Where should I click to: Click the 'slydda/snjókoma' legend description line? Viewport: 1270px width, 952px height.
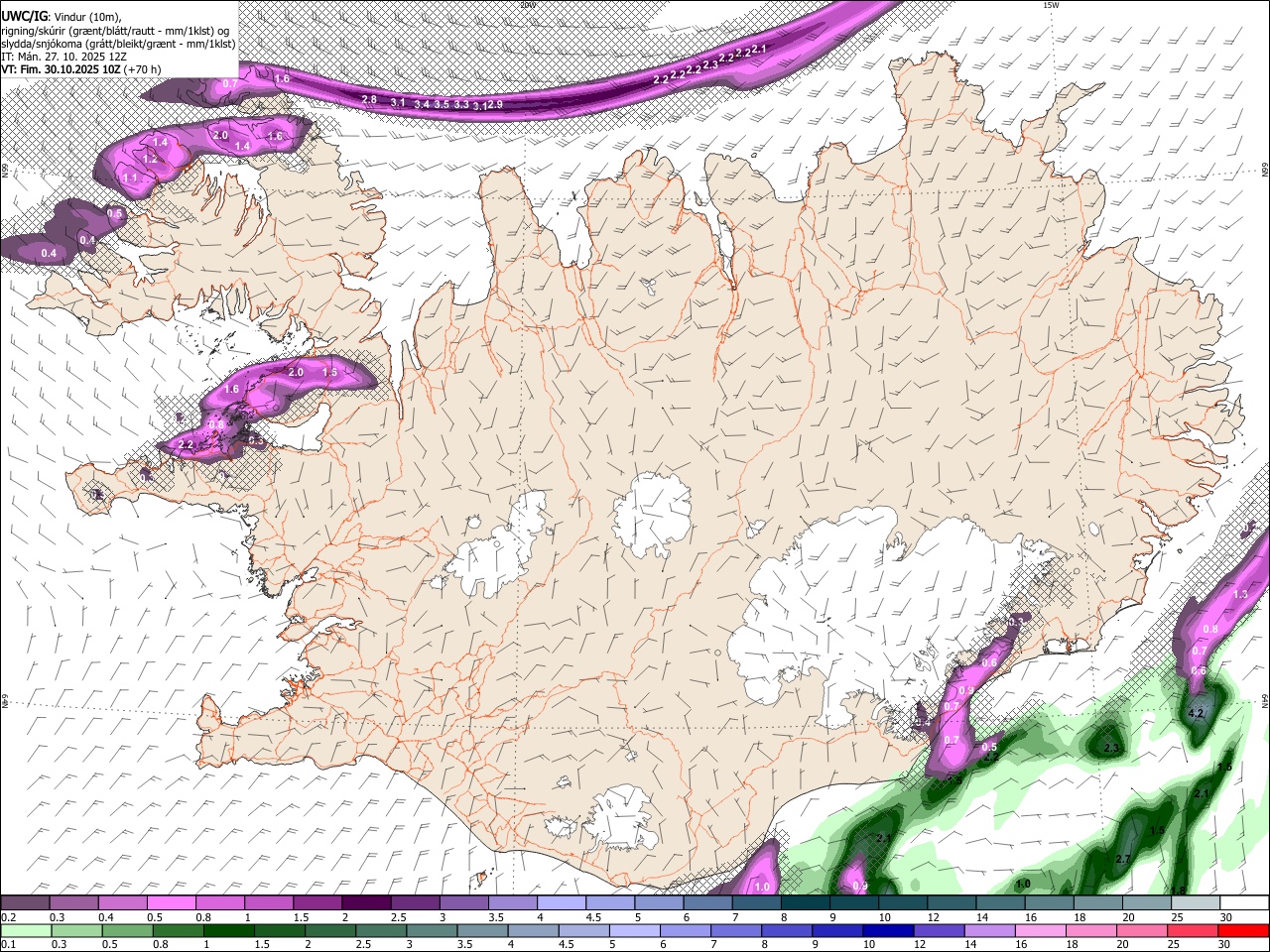click(118, 44)
